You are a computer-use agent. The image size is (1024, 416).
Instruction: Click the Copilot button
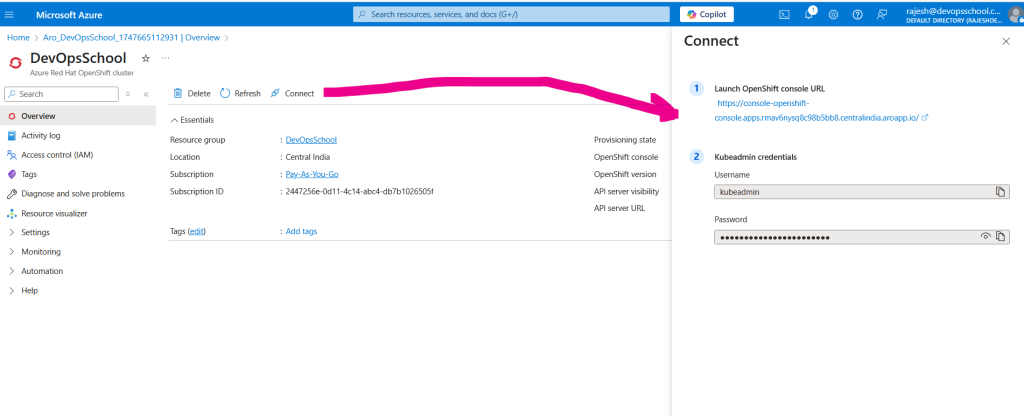click(706, 14)
